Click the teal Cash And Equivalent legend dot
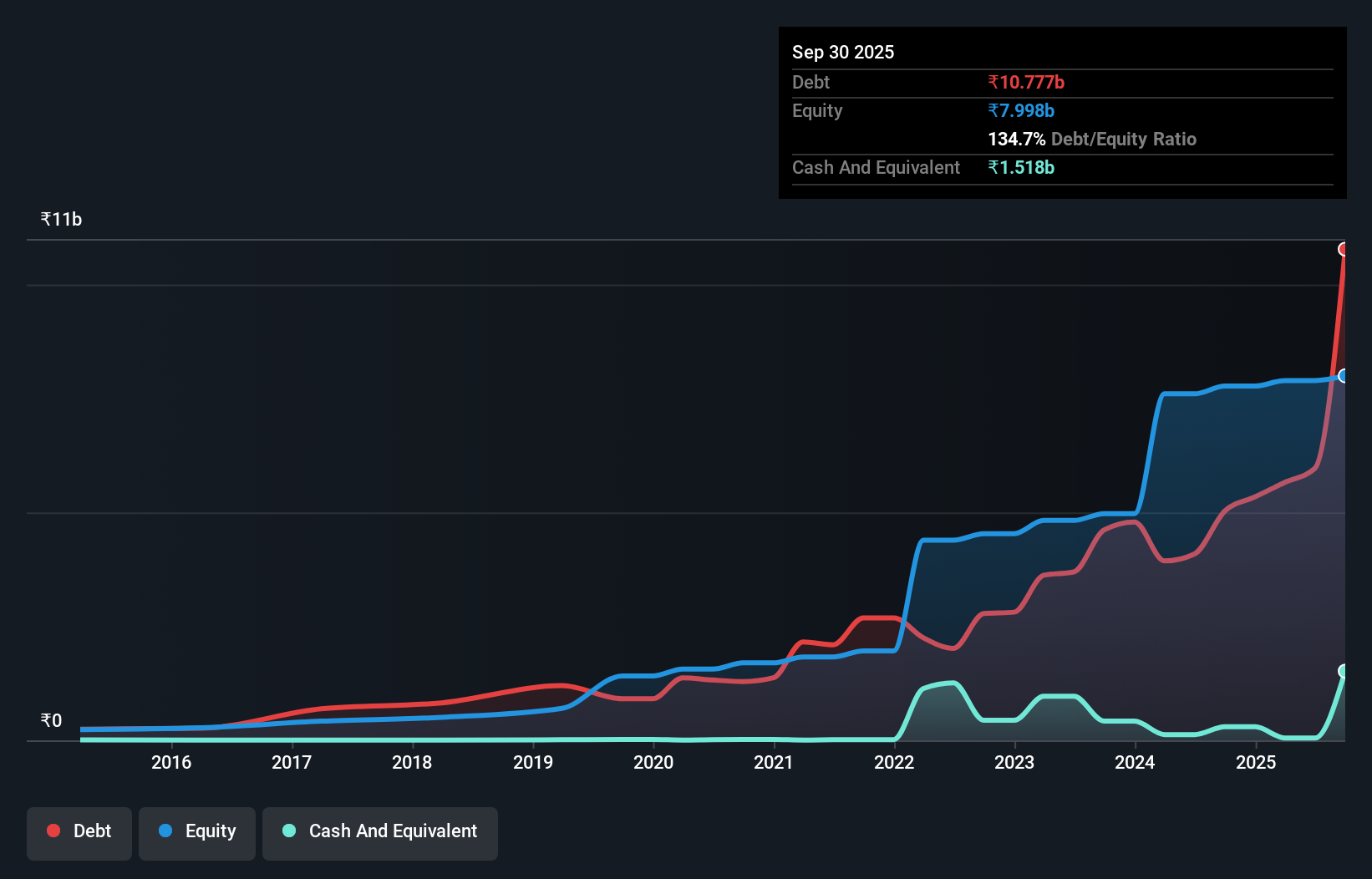The image size is (1372, 879). tap(288, 831)
